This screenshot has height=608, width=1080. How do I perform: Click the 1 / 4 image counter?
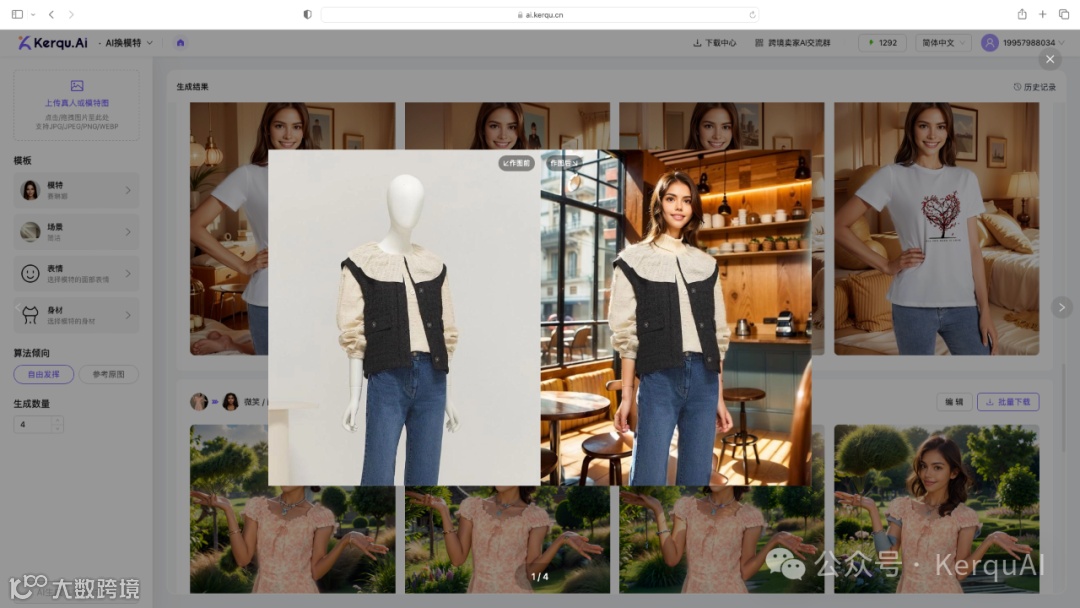(x=539, y=577)
